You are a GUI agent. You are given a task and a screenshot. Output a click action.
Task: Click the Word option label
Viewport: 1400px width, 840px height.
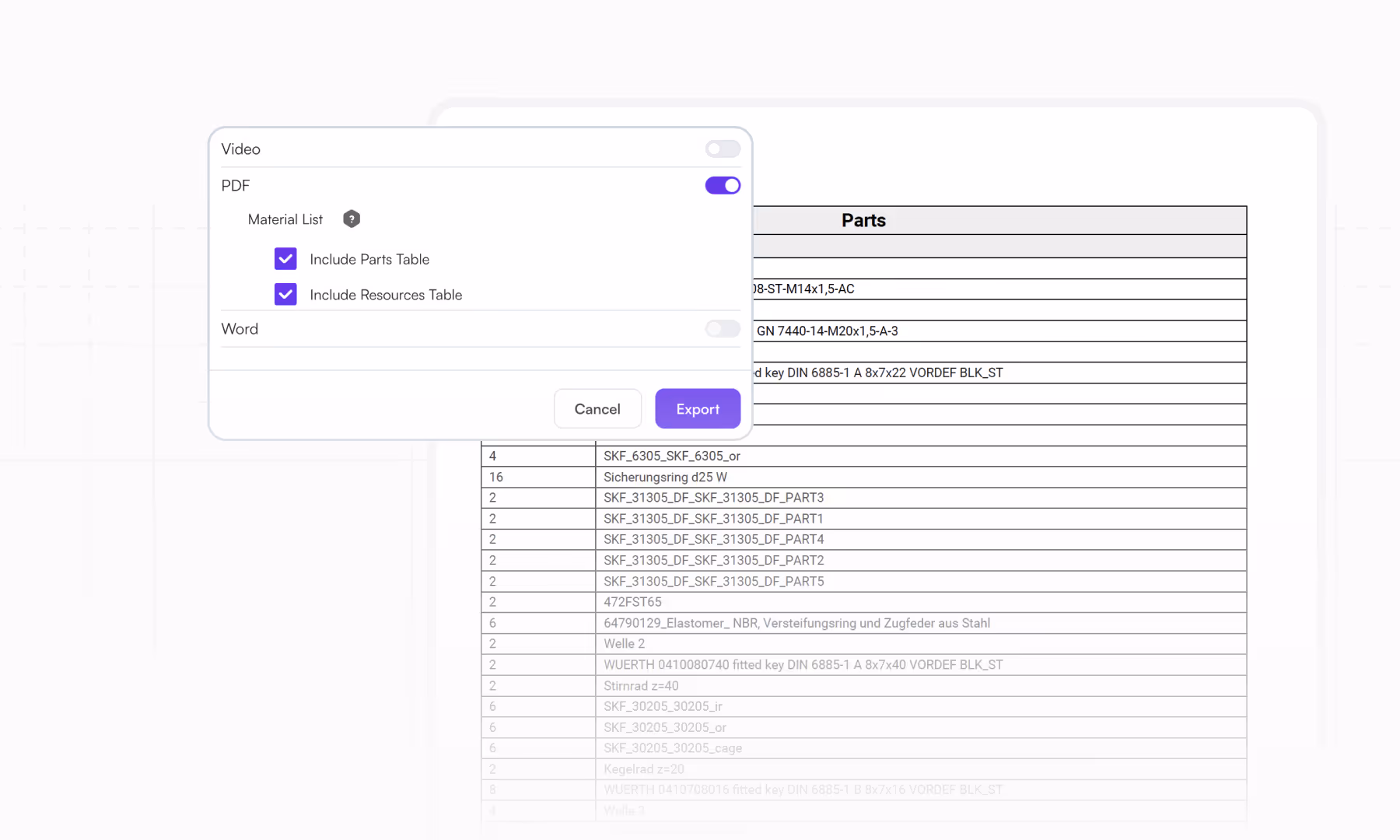(x=240, y=329)
